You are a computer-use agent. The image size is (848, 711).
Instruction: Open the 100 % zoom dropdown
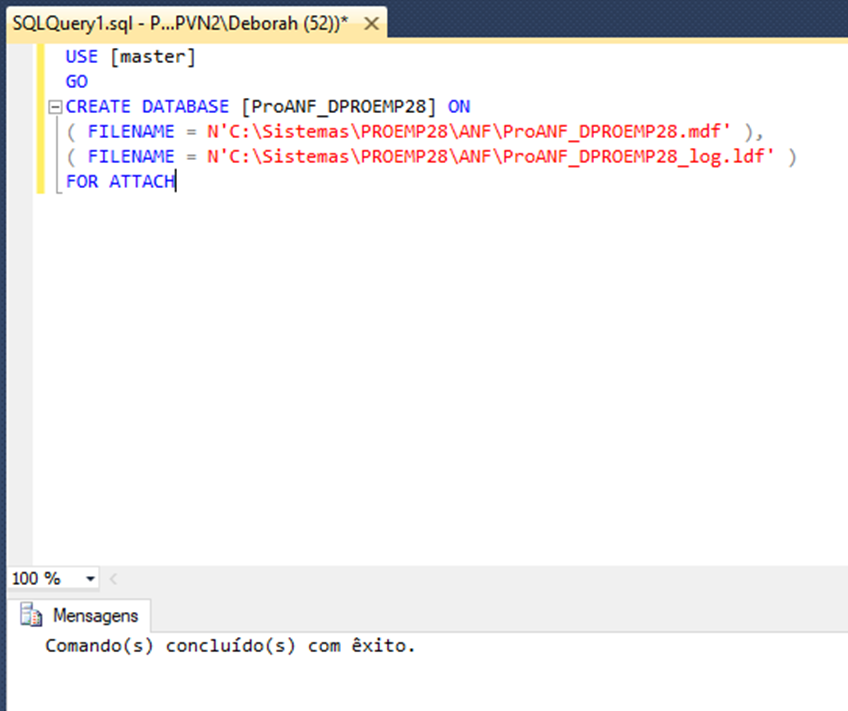pos(90,579)
